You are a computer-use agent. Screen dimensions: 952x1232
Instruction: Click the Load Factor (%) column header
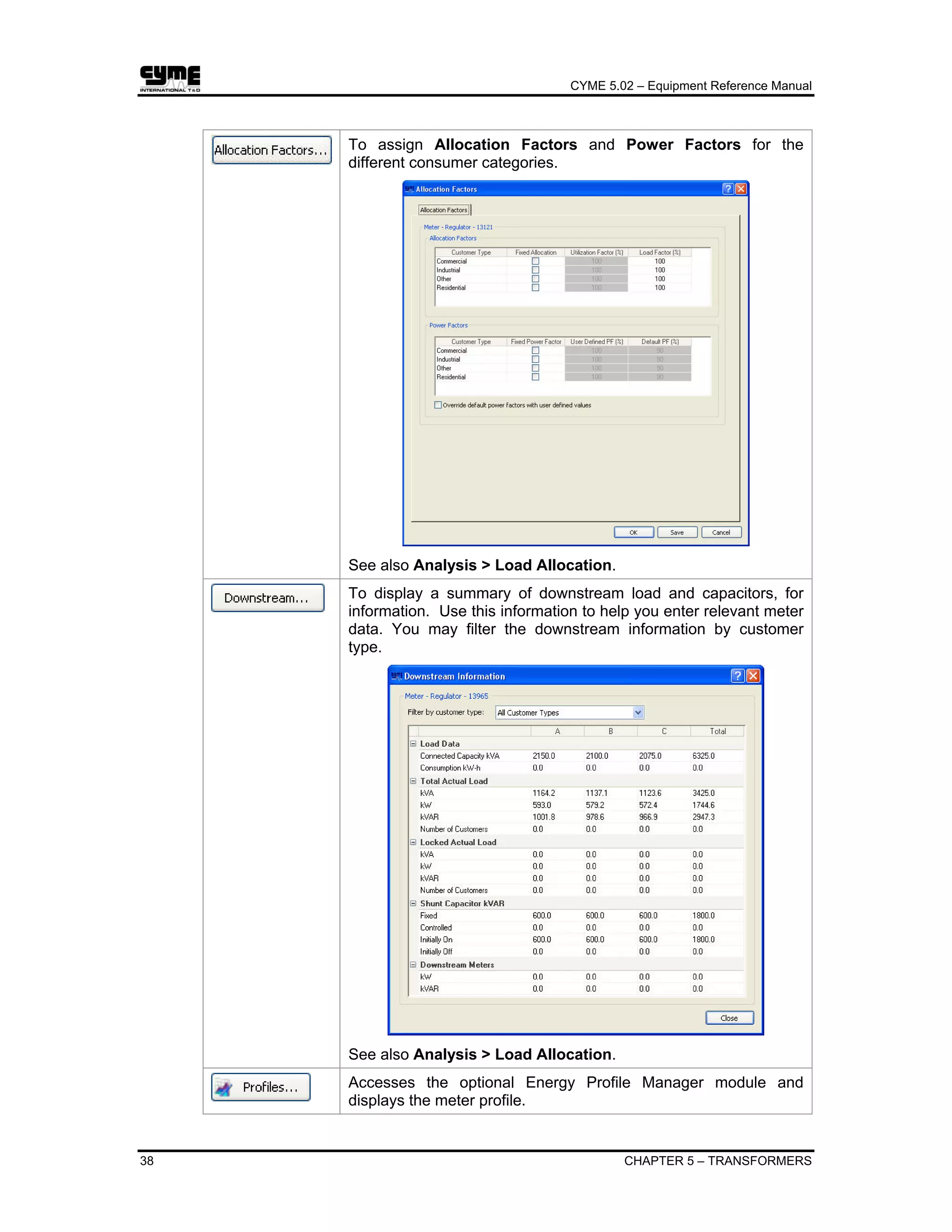[x=660, y=252]
